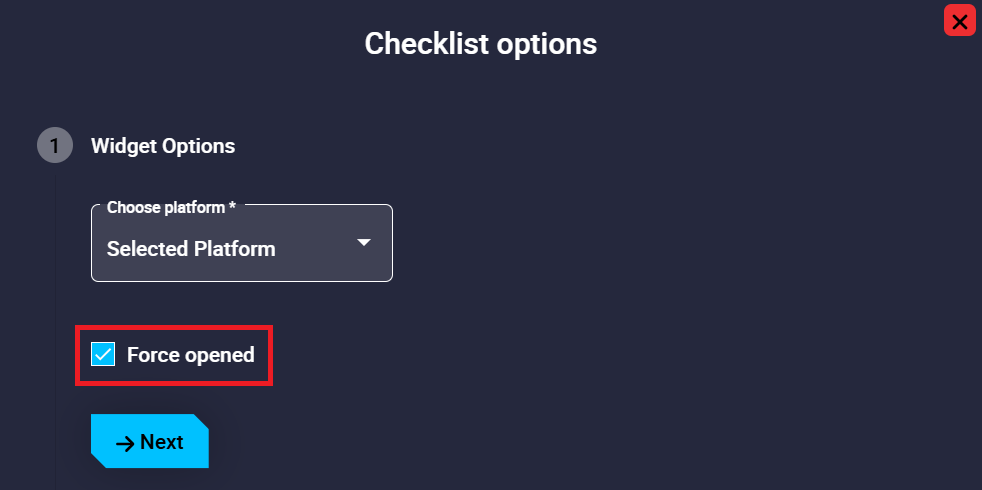The image size is (982, 490).
Task: Click the Choose platform field label
Action: tap(171, 207)
